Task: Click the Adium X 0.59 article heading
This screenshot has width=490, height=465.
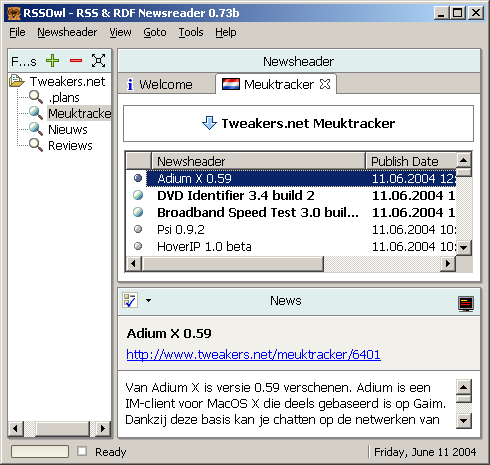Action: click(x=169, y=333)
